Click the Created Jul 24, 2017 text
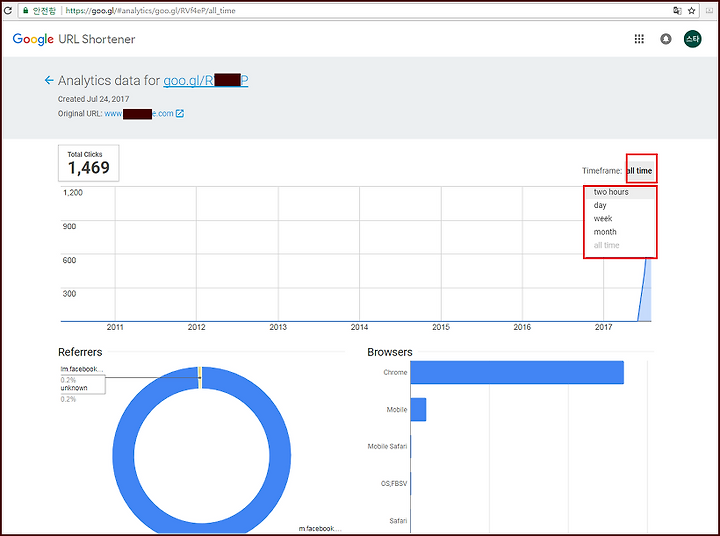 tap(93, 99)
